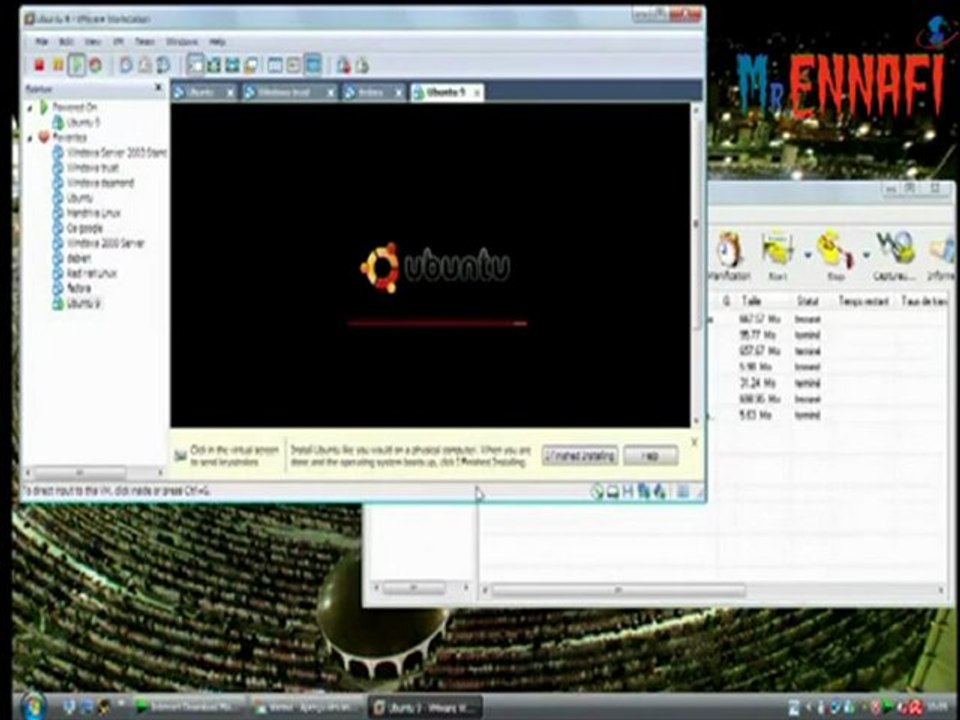Open the Windows menu in VMware

(x=182, y=42)
